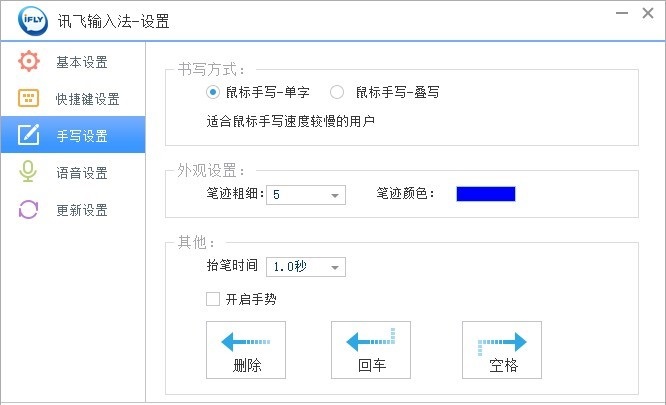
Task: Click the blue 笔迹颜色 color swatch
Action: pyautogui.click(x=485, y=194)
